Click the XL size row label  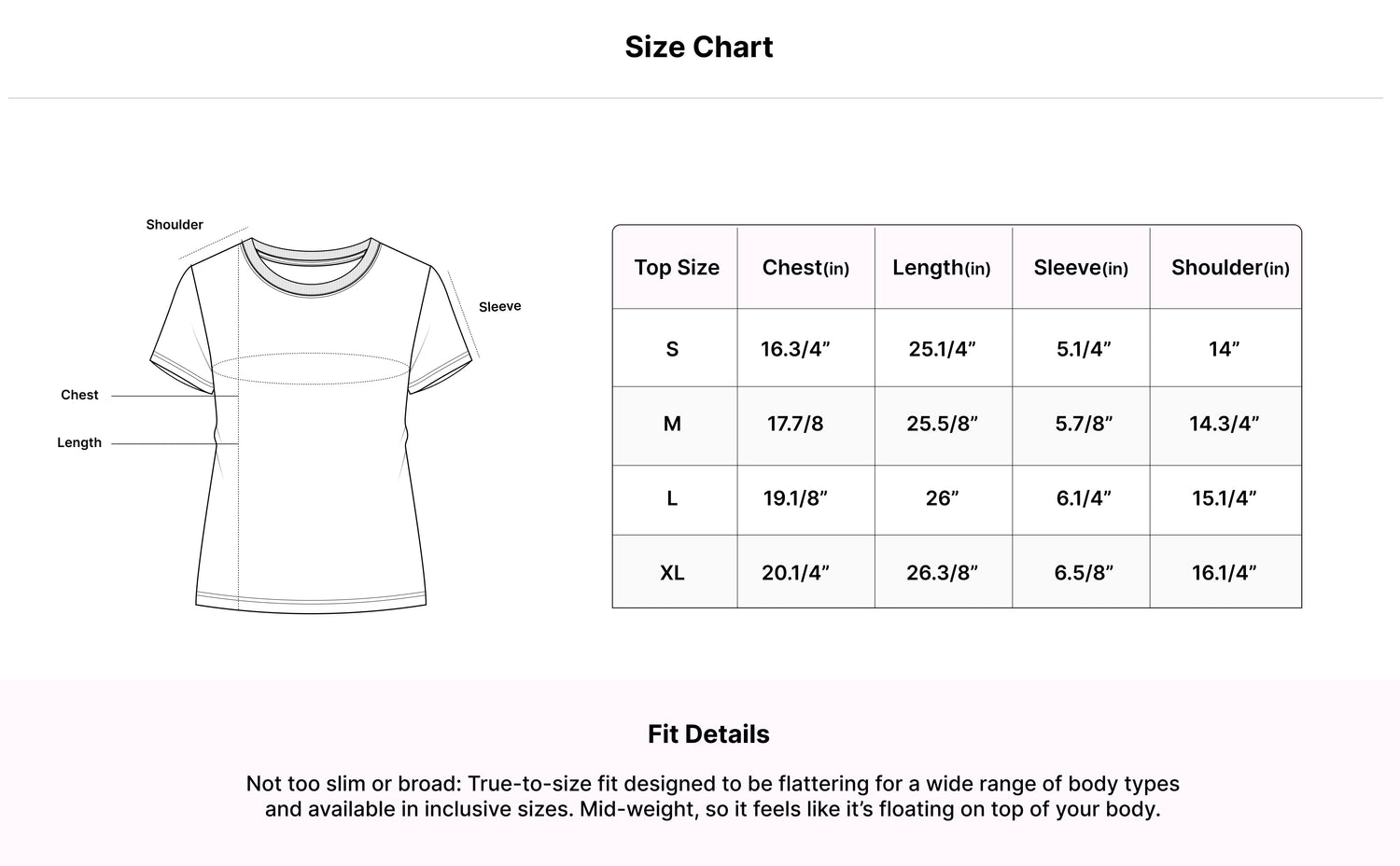[672, 573]
